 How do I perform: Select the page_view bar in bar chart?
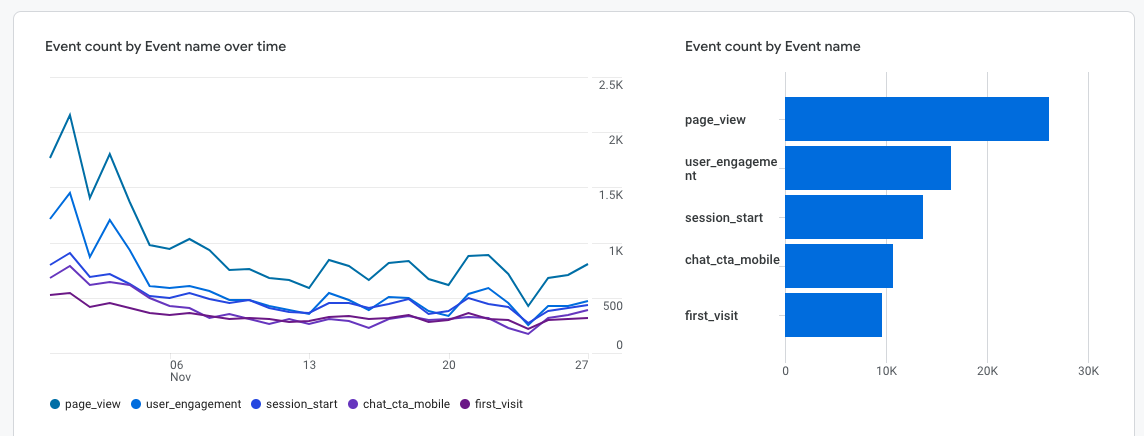[x=916, y=119]
